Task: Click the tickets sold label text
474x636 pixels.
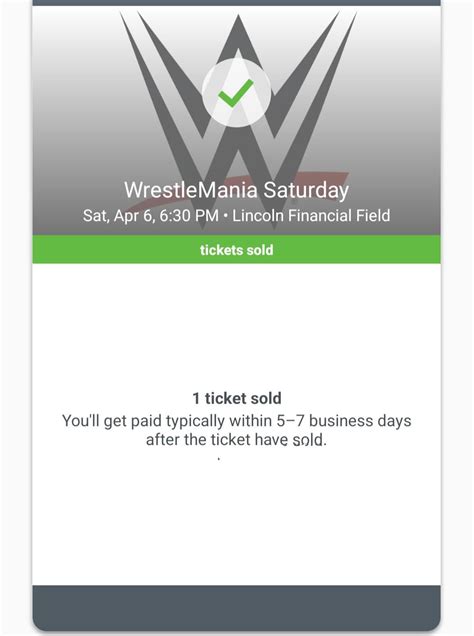Action: point(236,250)
